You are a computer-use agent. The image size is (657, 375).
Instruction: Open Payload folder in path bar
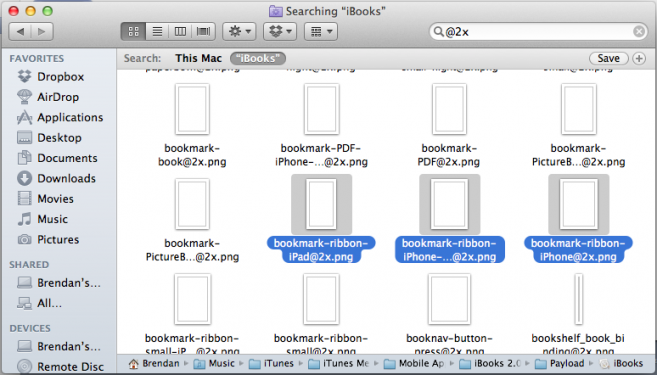[561, 363]
